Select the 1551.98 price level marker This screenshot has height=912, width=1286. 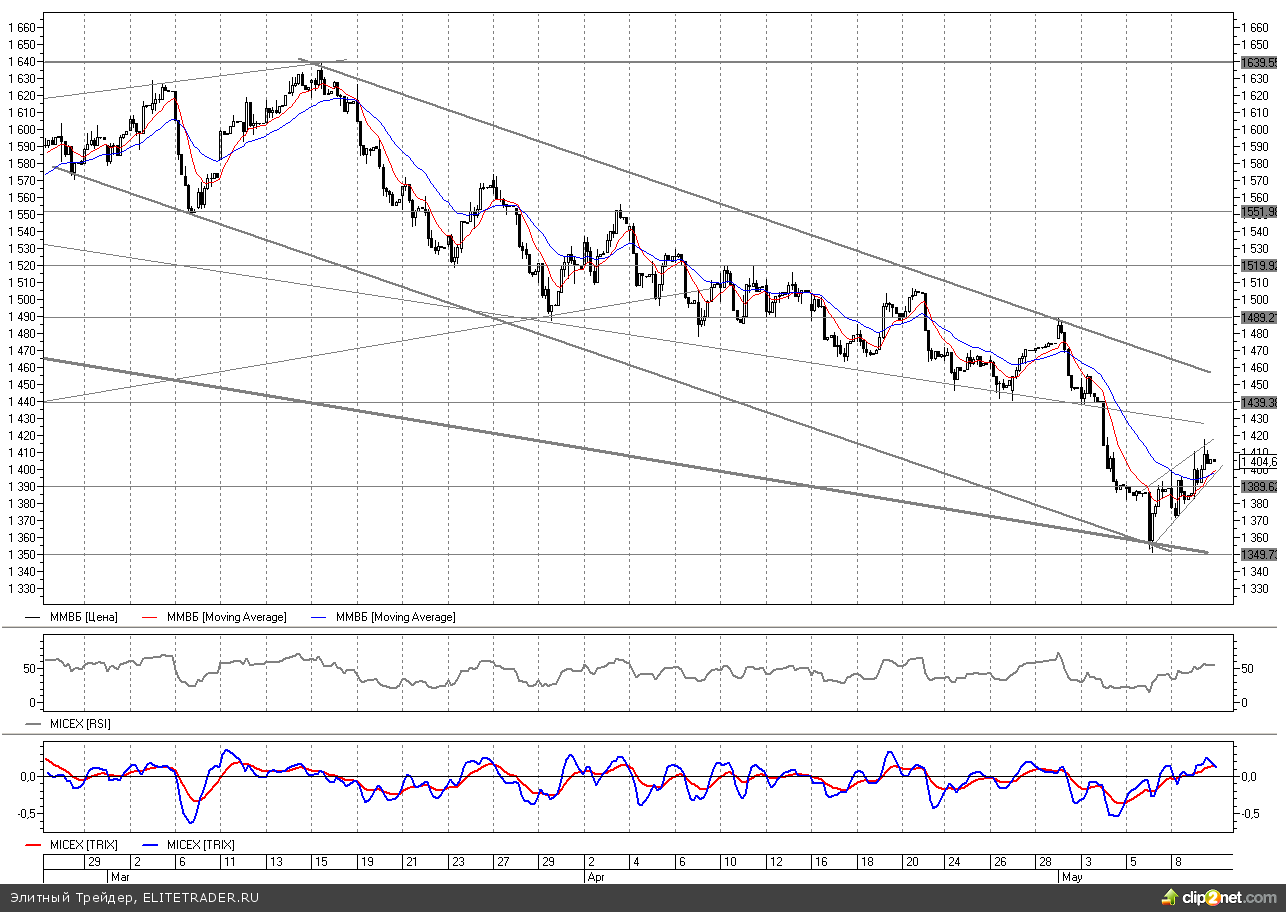[1259, 212]
